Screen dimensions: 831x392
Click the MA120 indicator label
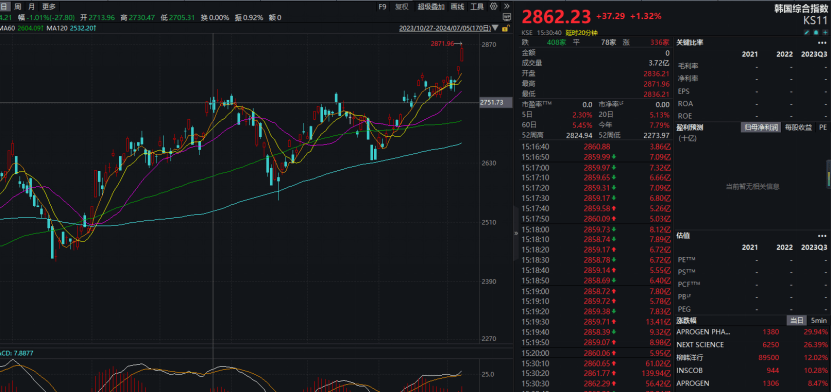click(57, 28)
